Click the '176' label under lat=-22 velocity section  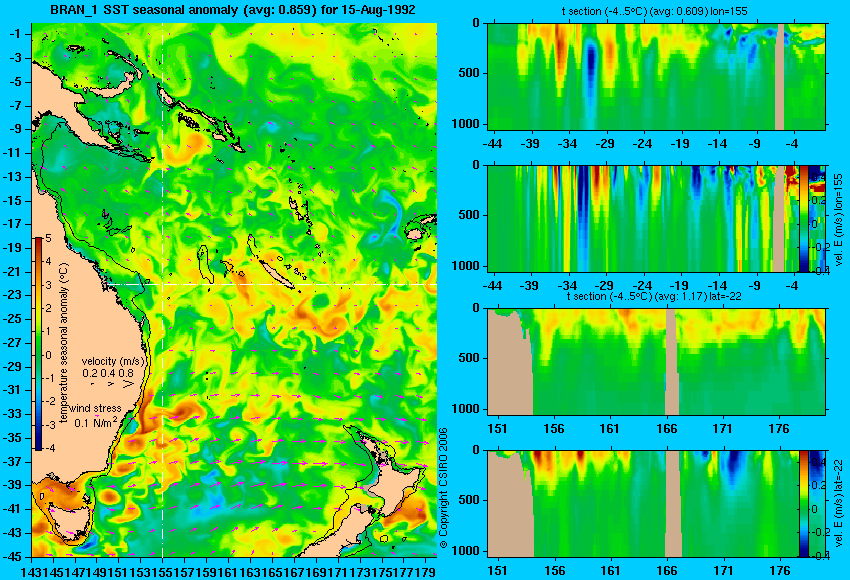[780, 571]
